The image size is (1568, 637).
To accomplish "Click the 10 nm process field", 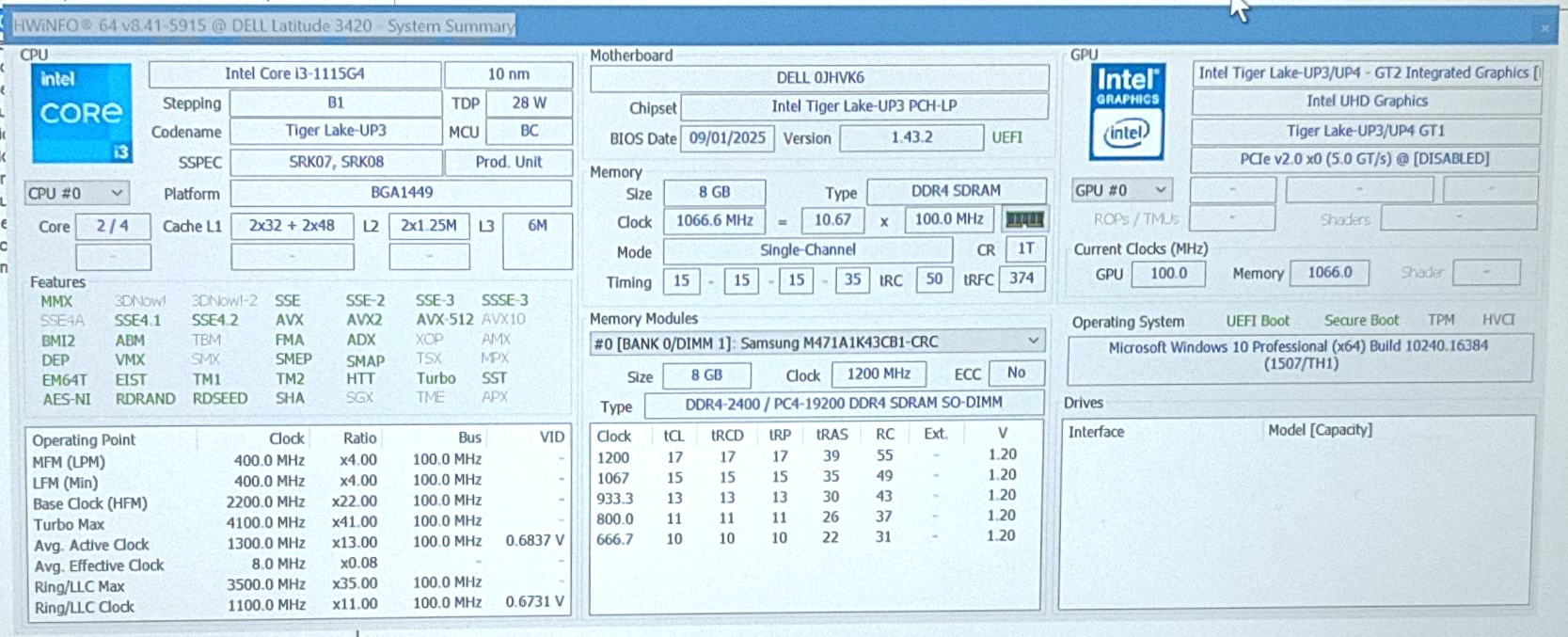I will pos(508,73).
